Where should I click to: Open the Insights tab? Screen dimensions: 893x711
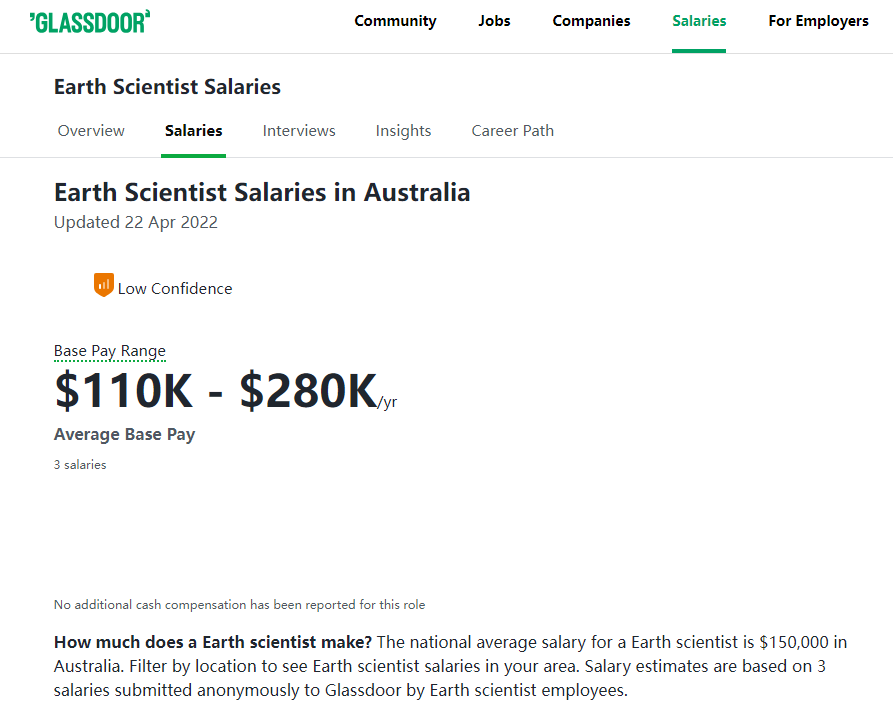pyautogui.click(x=403, y=131)
